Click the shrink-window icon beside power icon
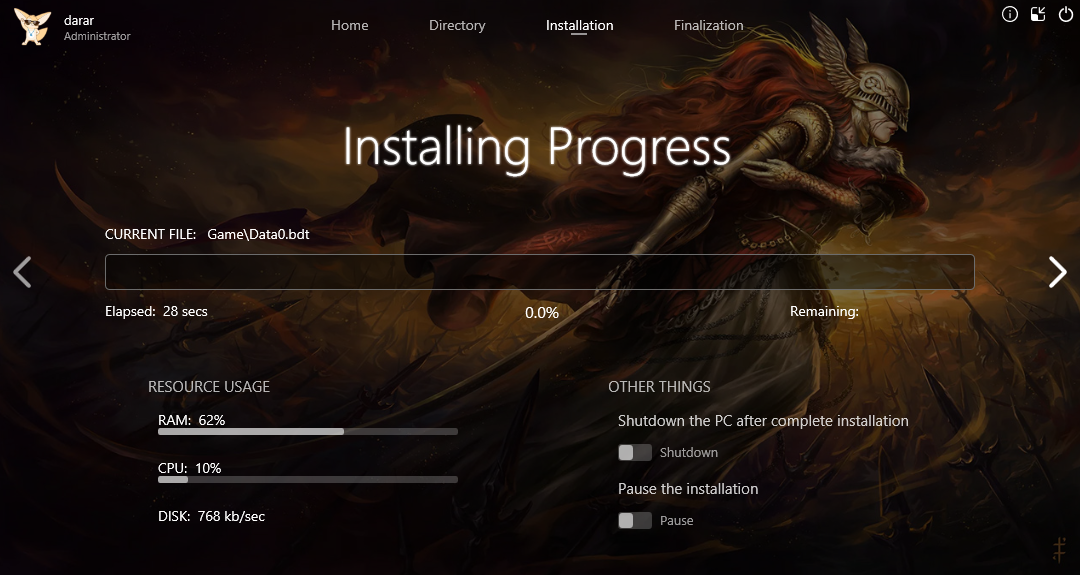 point(1038,14)
